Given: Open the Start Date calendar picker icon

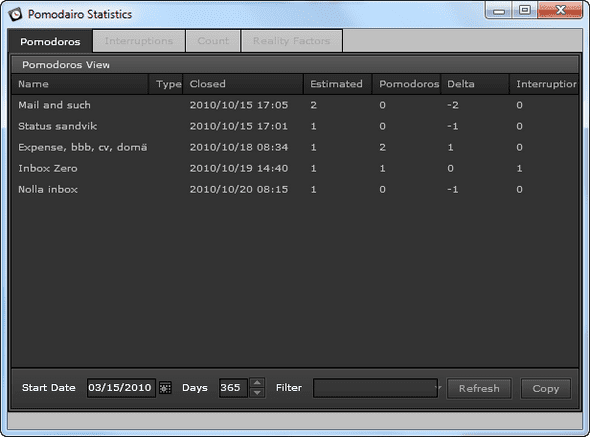Looking at the screenshot, I should point(165,388).
